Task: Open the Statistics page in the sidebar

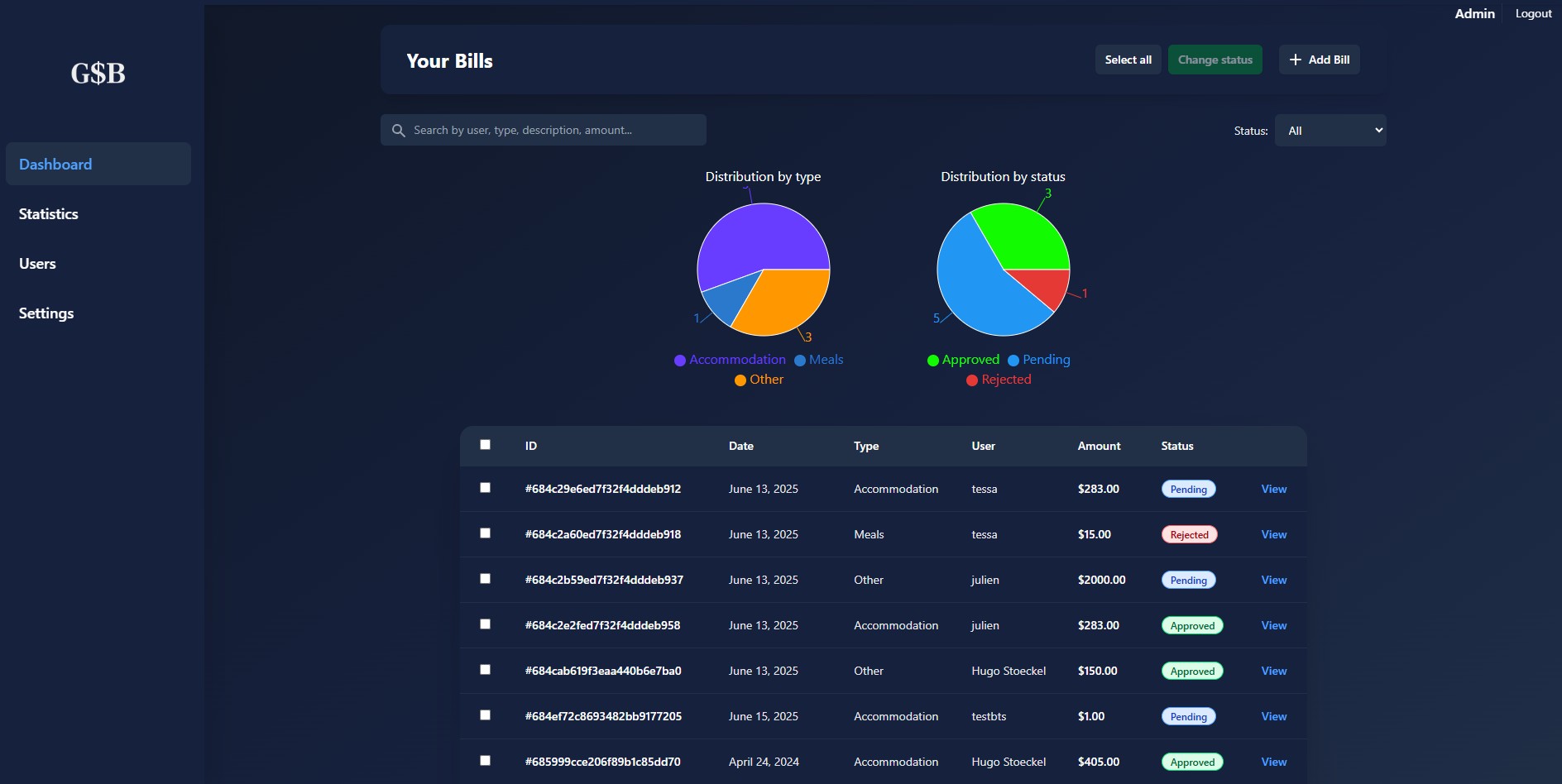Action: point(49,214)
